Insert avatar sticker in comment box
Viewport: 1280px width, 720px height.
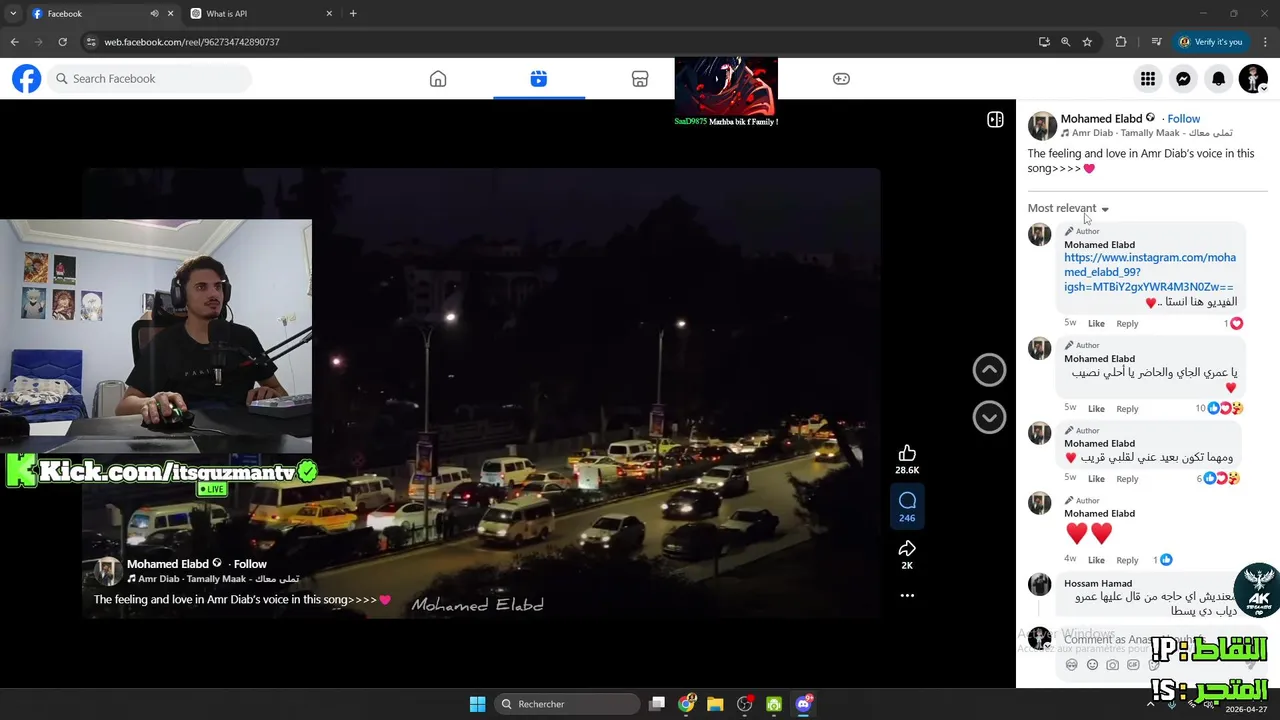point(1072,665)
